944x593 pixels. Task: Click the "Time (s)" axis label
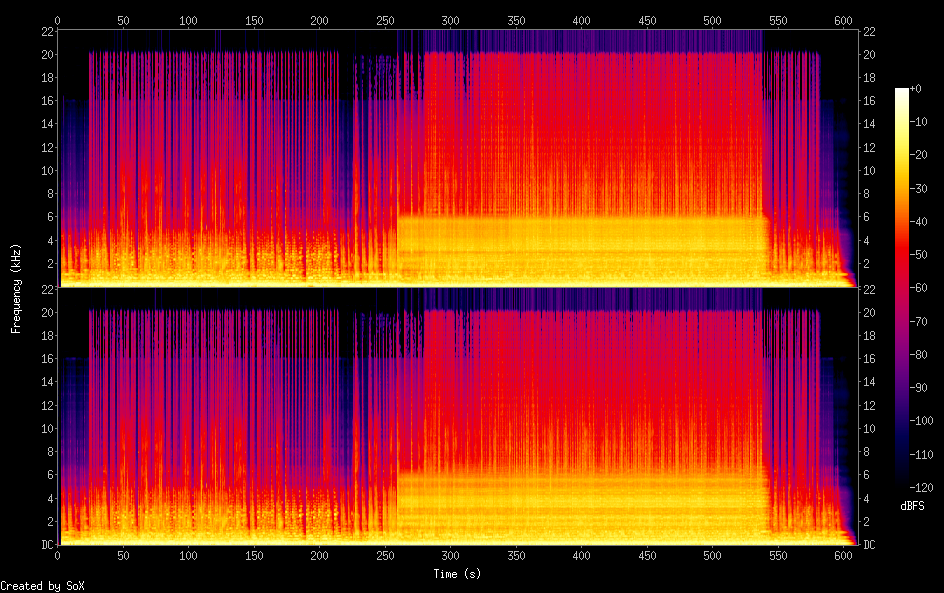[456, 574]
